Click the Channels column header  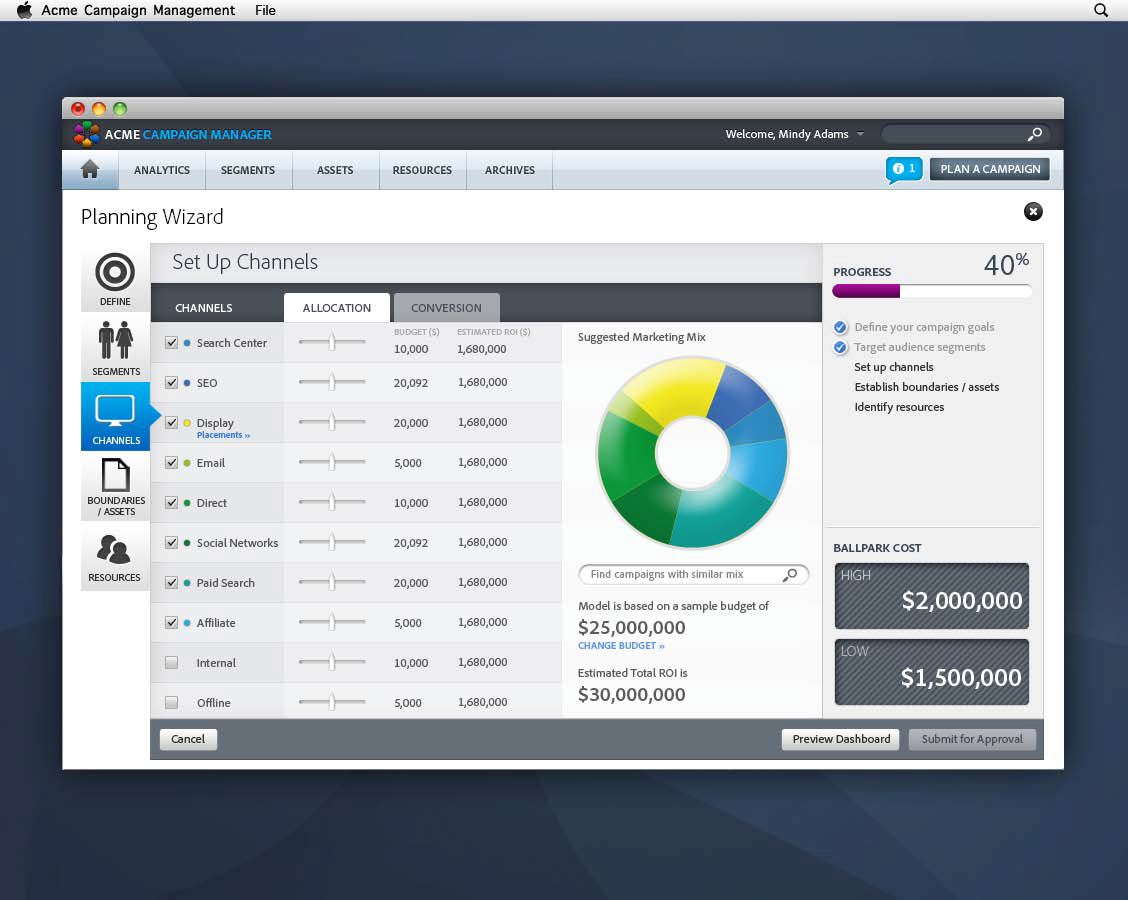click(204, 308)
